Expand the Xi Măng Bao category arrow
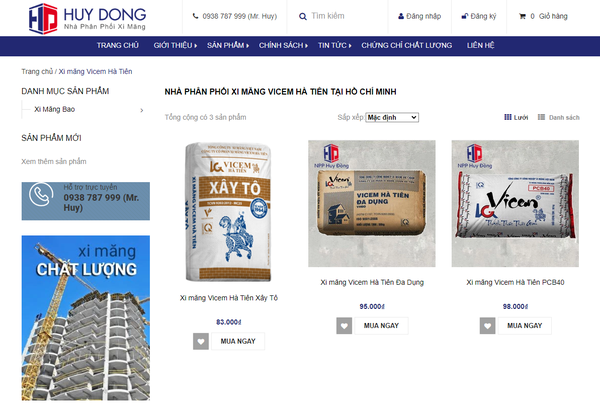 (x=142, y=110)
